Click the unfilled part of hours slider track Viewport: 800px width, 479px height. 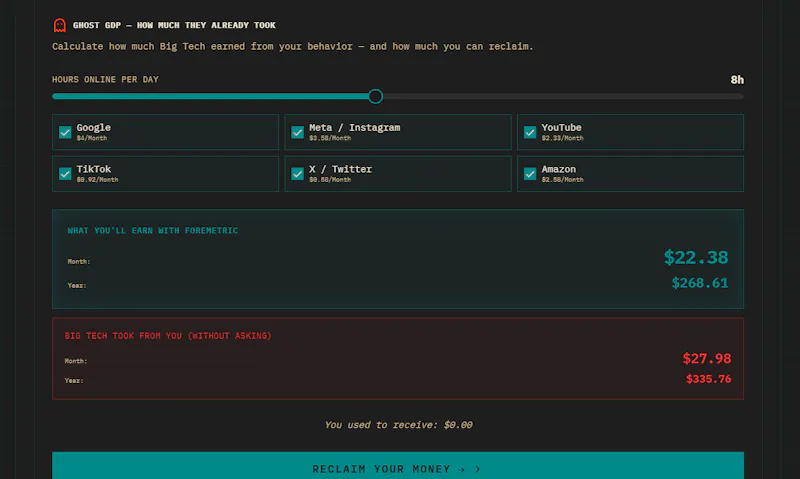pos(563,96)
